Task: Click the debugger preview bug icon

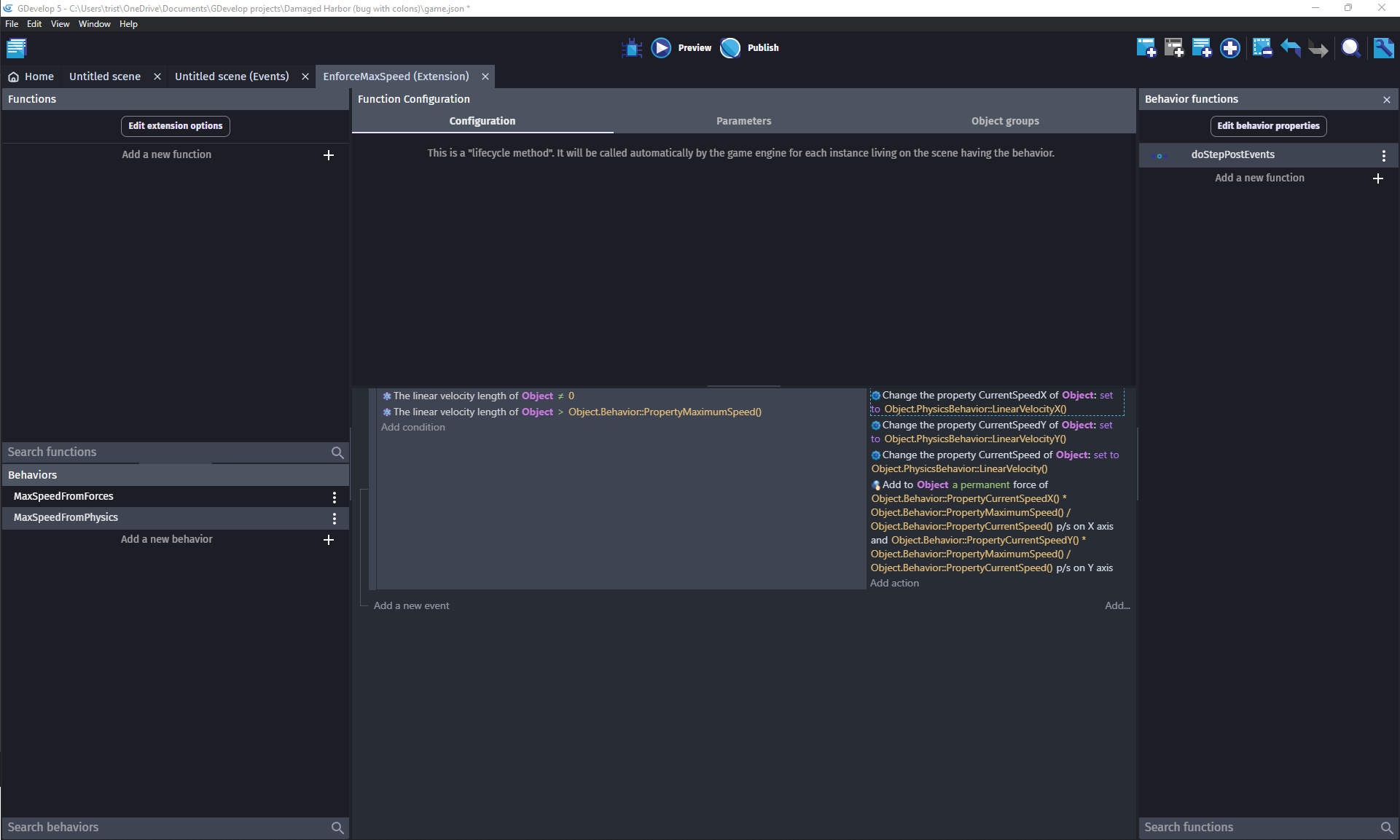Action: pyautogui.click(x=631, y=48)
